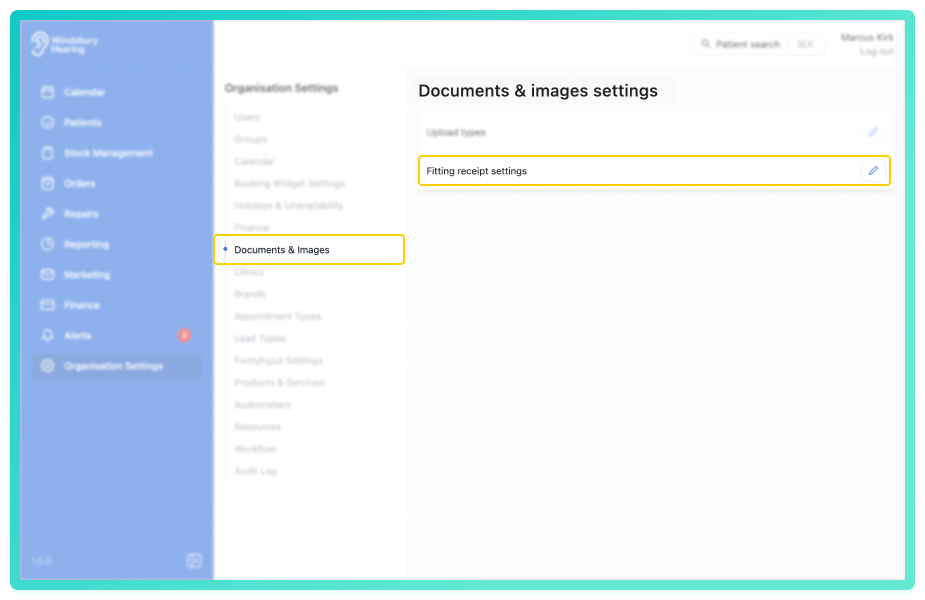Open Reporting in the sidebar
Viewport: 925px width, 600px height.
[x=87, y=244]
